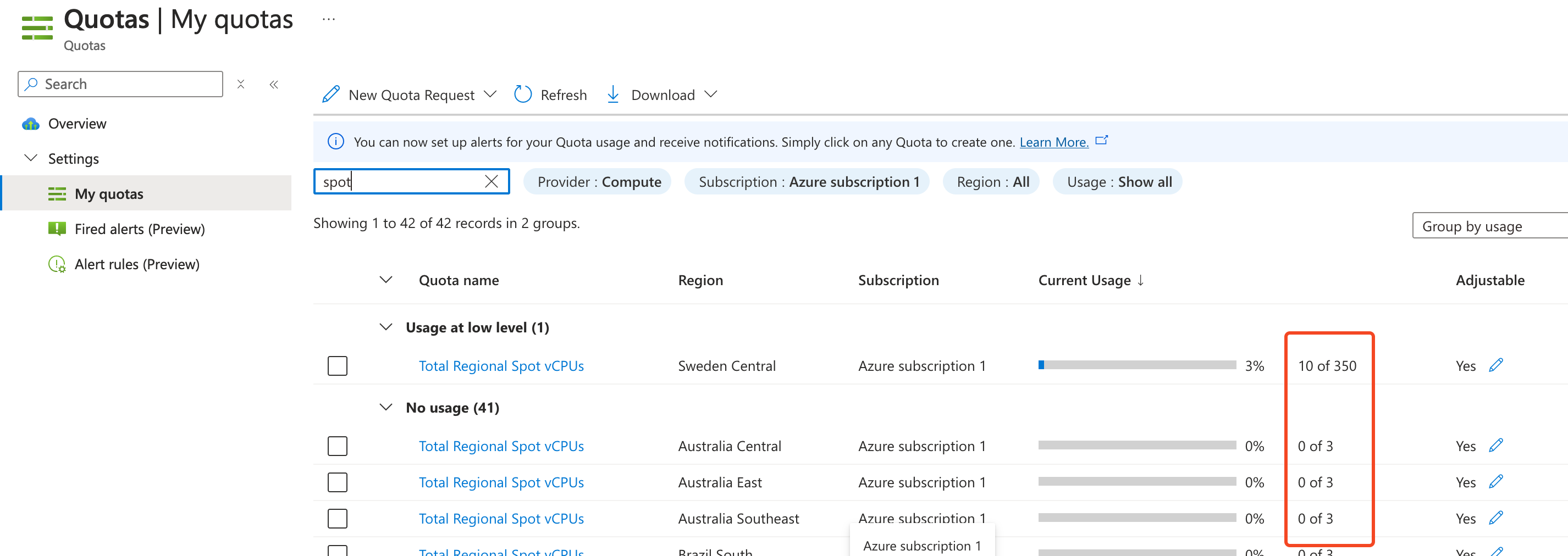The width and height of the screenshot is (1568, 556).
Task: Click the Download button label
Action: (x=663, y=95)
